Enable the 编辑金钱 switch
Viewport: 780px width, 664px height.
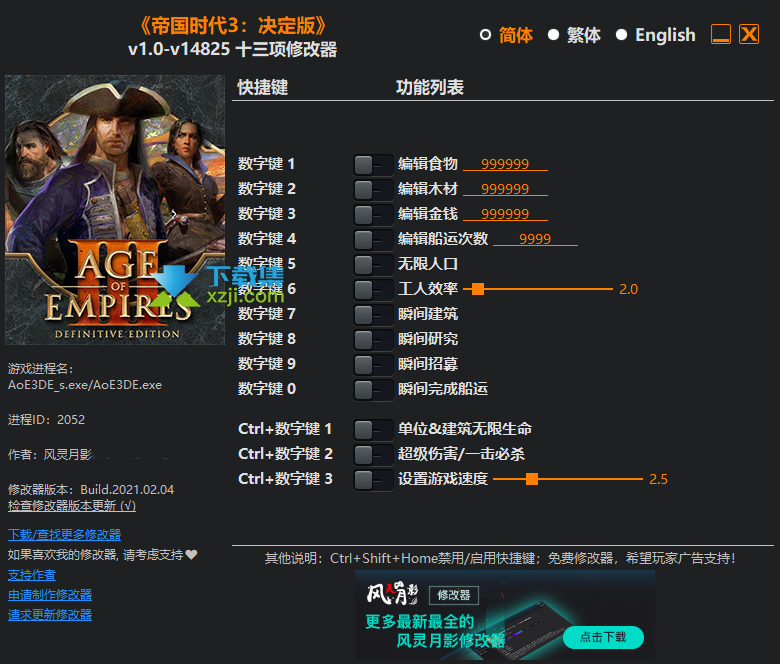coord(373,215)
